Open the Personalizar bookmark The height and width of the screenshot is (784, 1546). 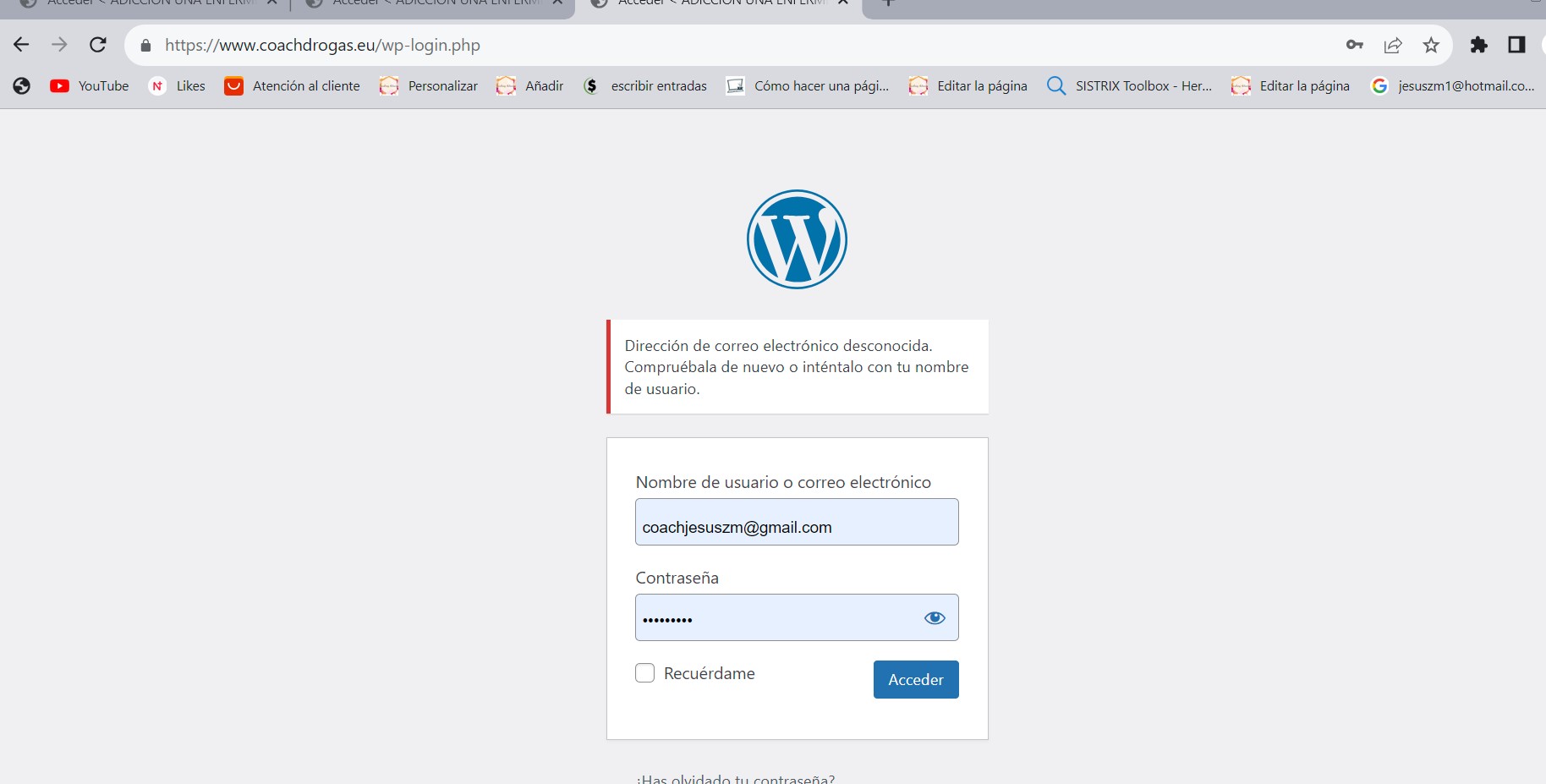429,85
